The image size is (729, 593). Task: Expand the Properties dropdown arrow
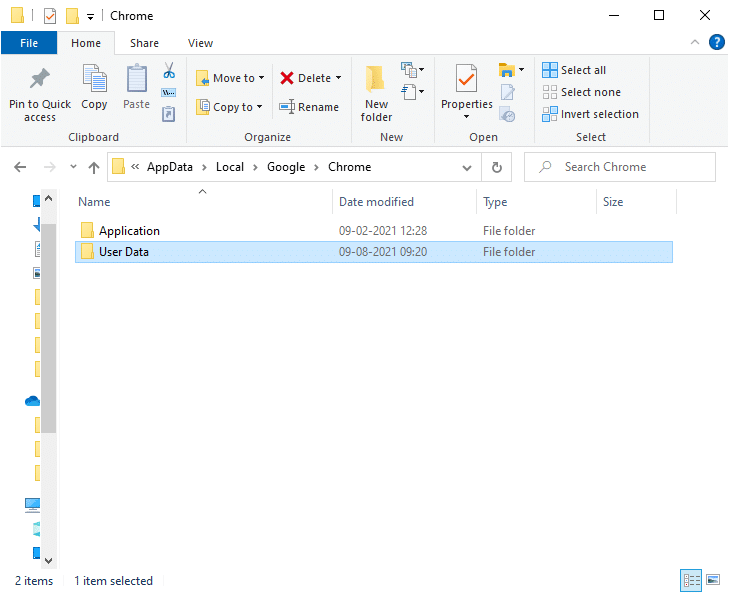466,116
